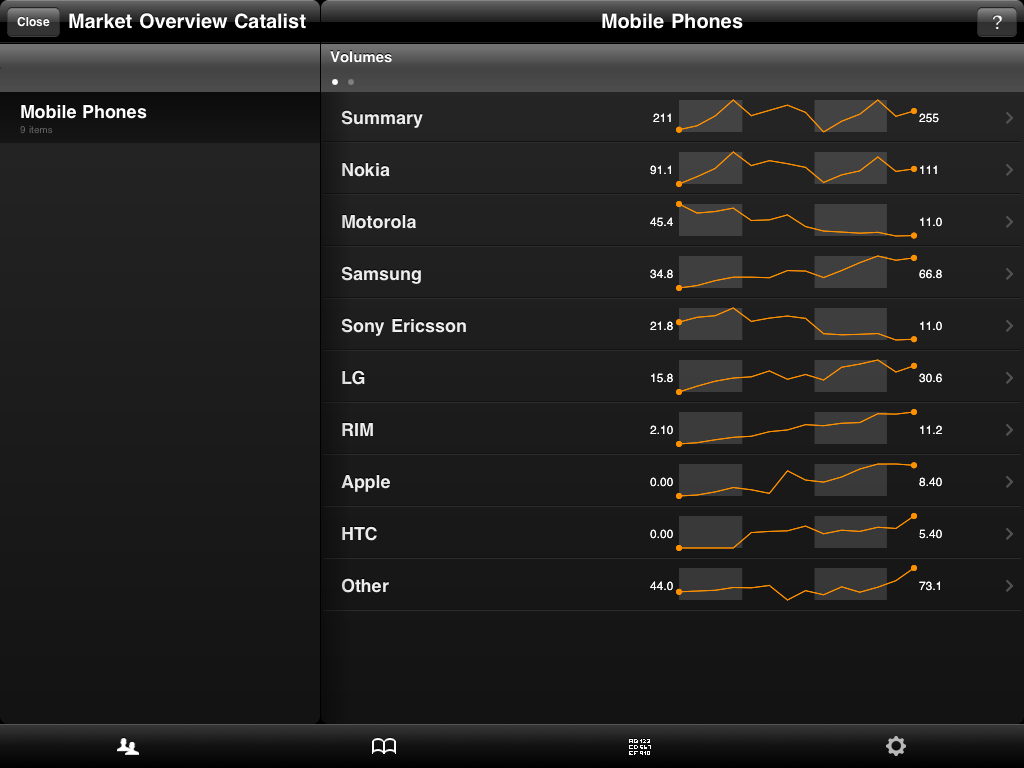The height and width of the screenshot is (768, 1024).
Task: Click the Samsung end value 66.8
Action: click(x=930, y=274)
